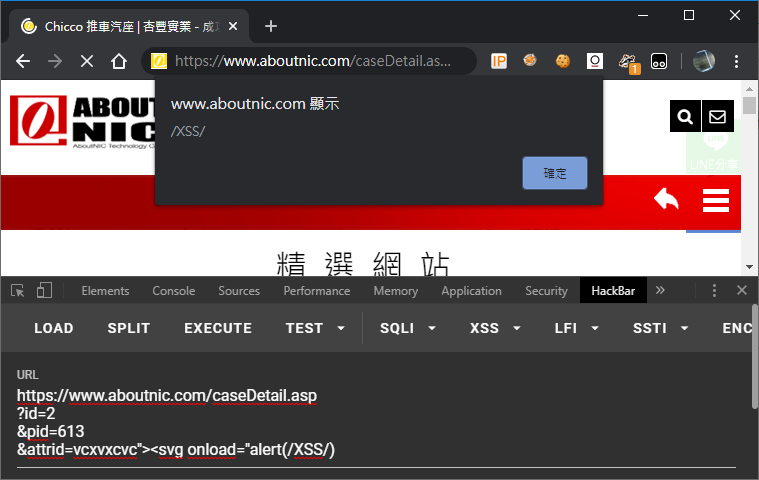Open the browser home page

[119, 61]
